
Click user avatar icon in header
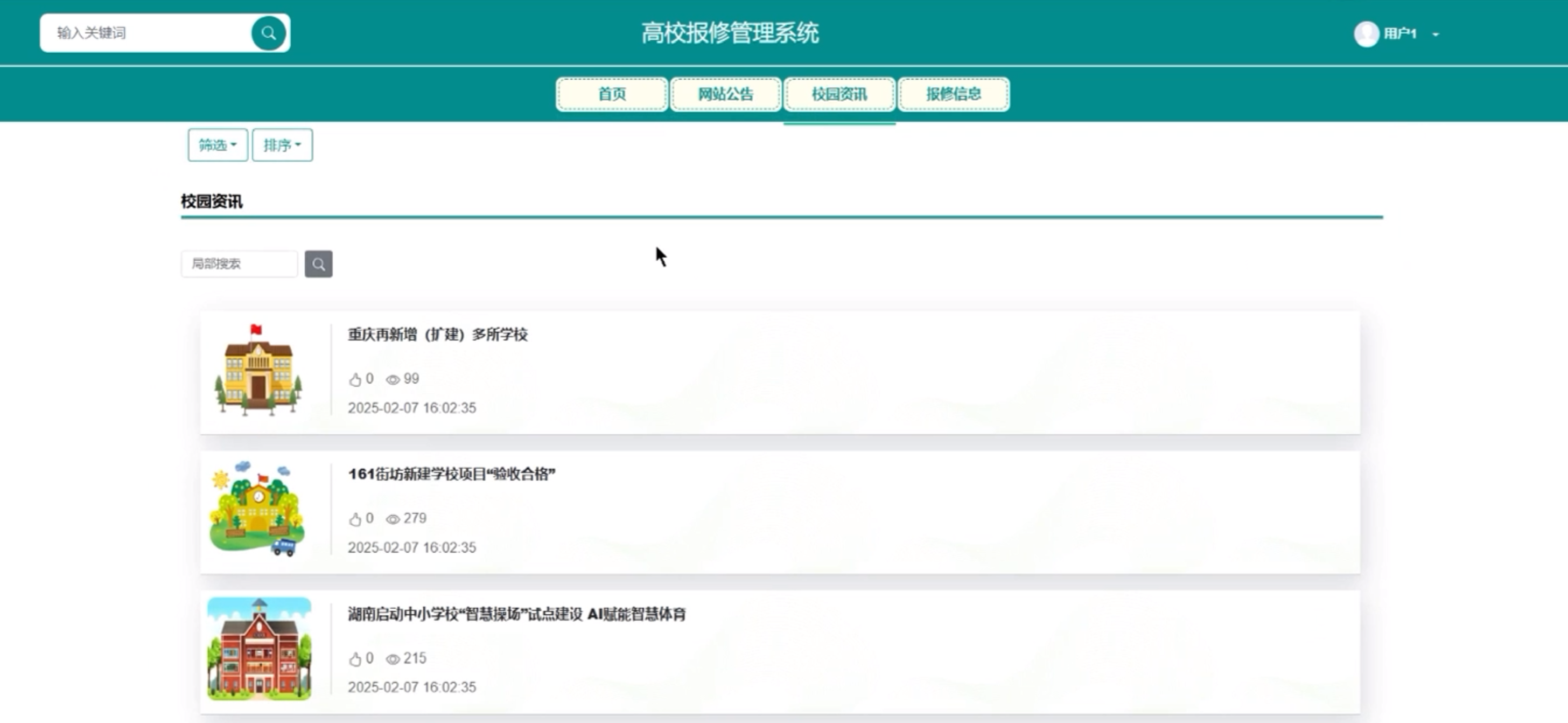pyautogui.click(x=1366, y=33)
